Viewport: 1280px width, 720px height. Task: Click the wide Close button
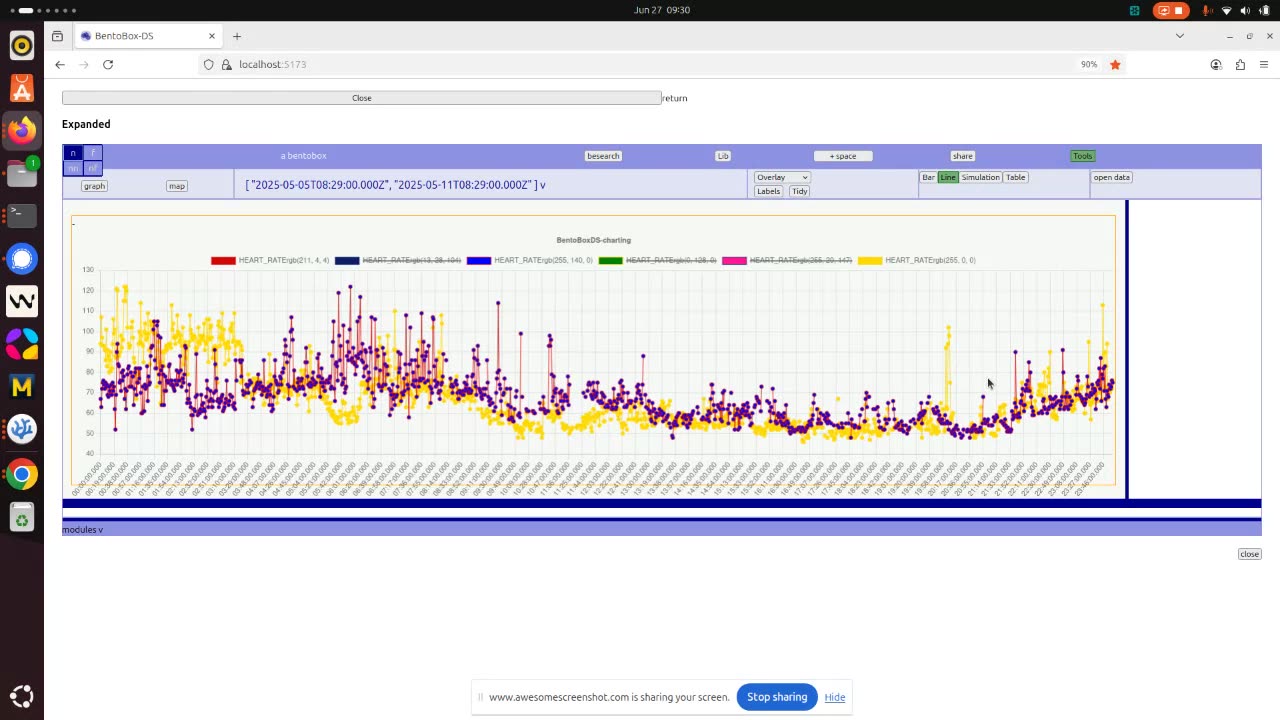click(361, 98)
